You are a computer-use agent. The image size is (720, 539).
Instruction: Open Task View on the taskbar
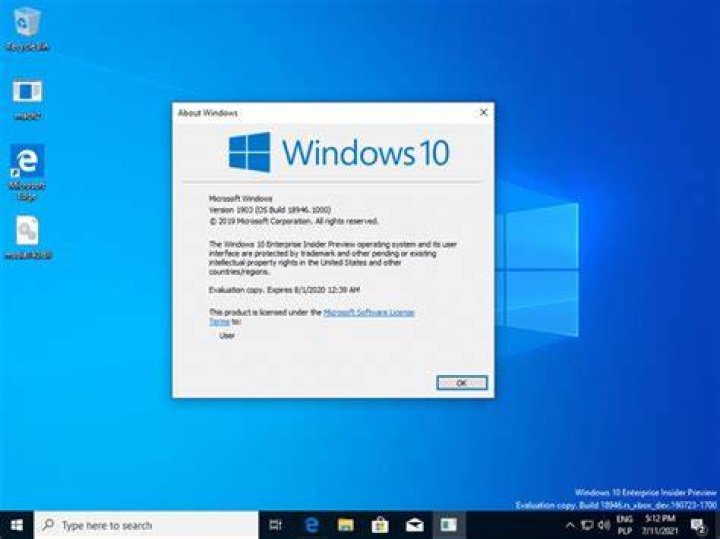275,525
